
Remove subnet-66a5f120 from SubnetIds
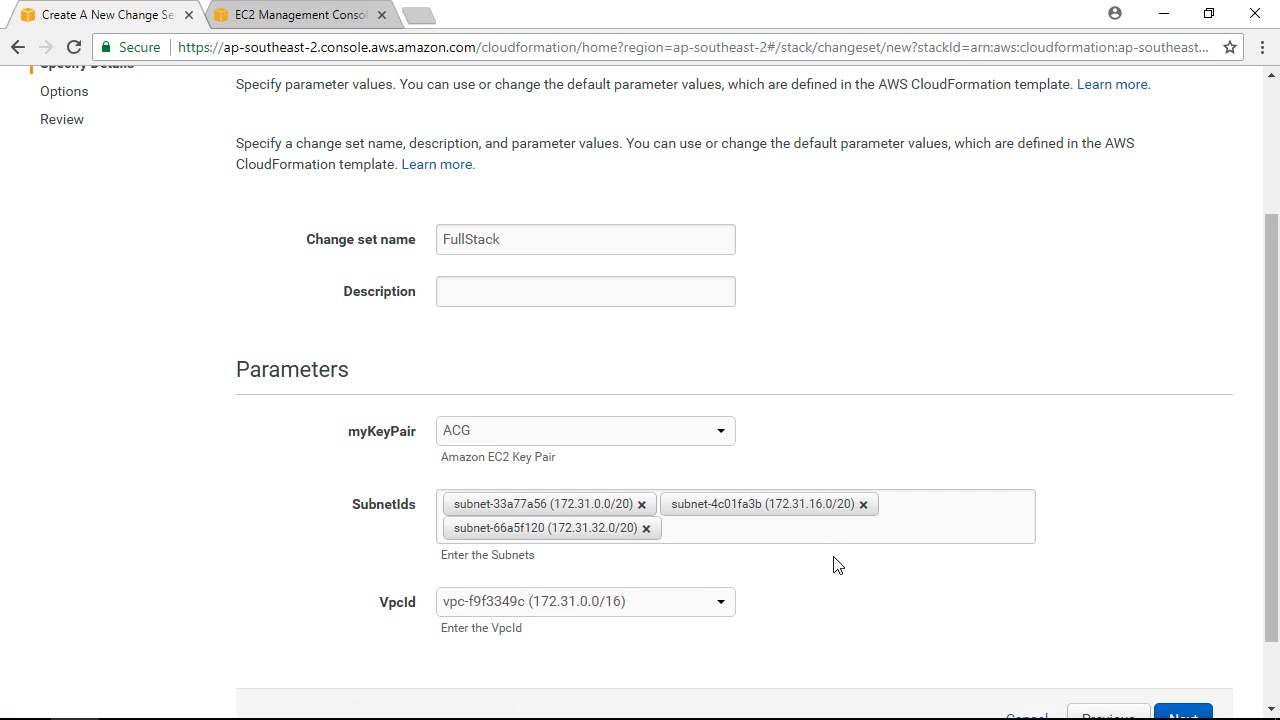coord(646,529)
